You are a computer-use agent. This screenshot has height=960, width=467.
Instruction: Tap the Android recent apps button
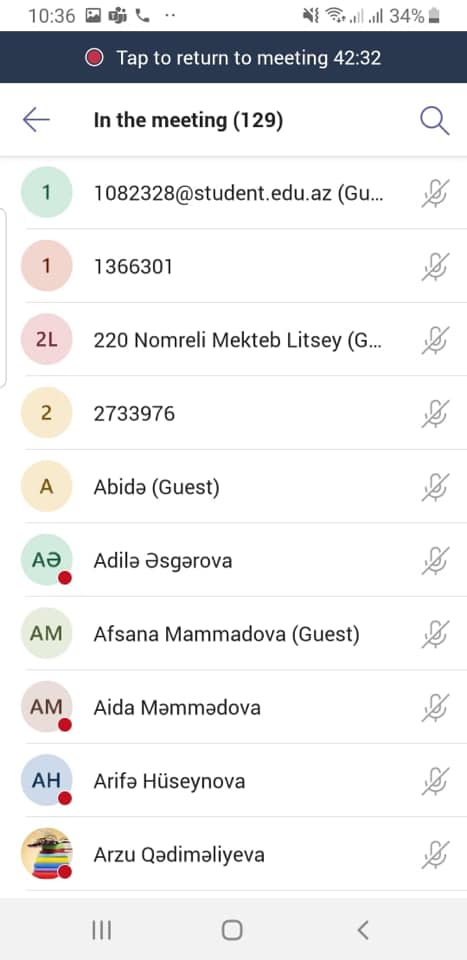pyautogui.click(x=102, y=931)
